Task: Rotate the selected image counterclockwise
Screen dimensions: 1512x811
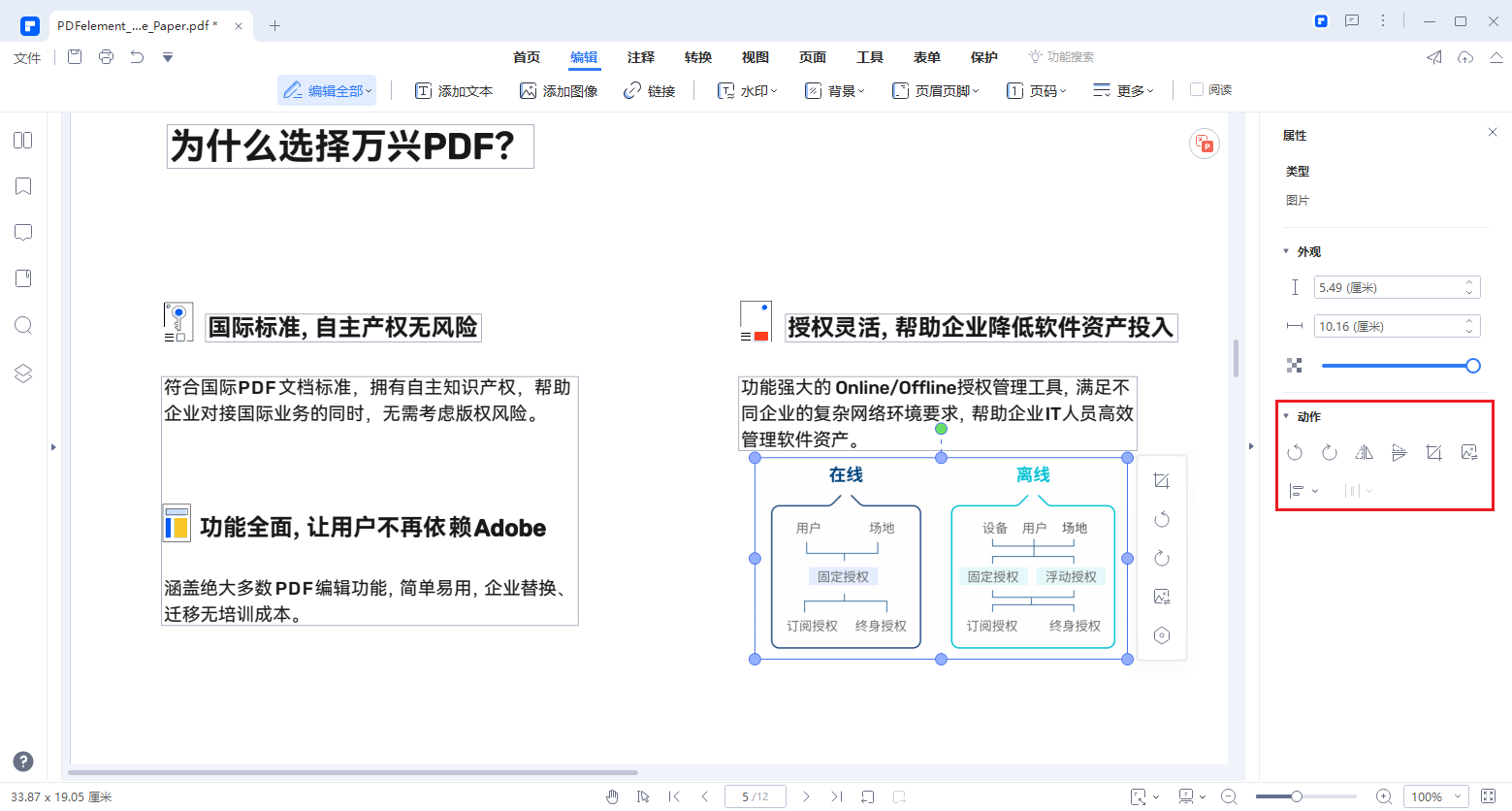Action: pos(1295,452)
